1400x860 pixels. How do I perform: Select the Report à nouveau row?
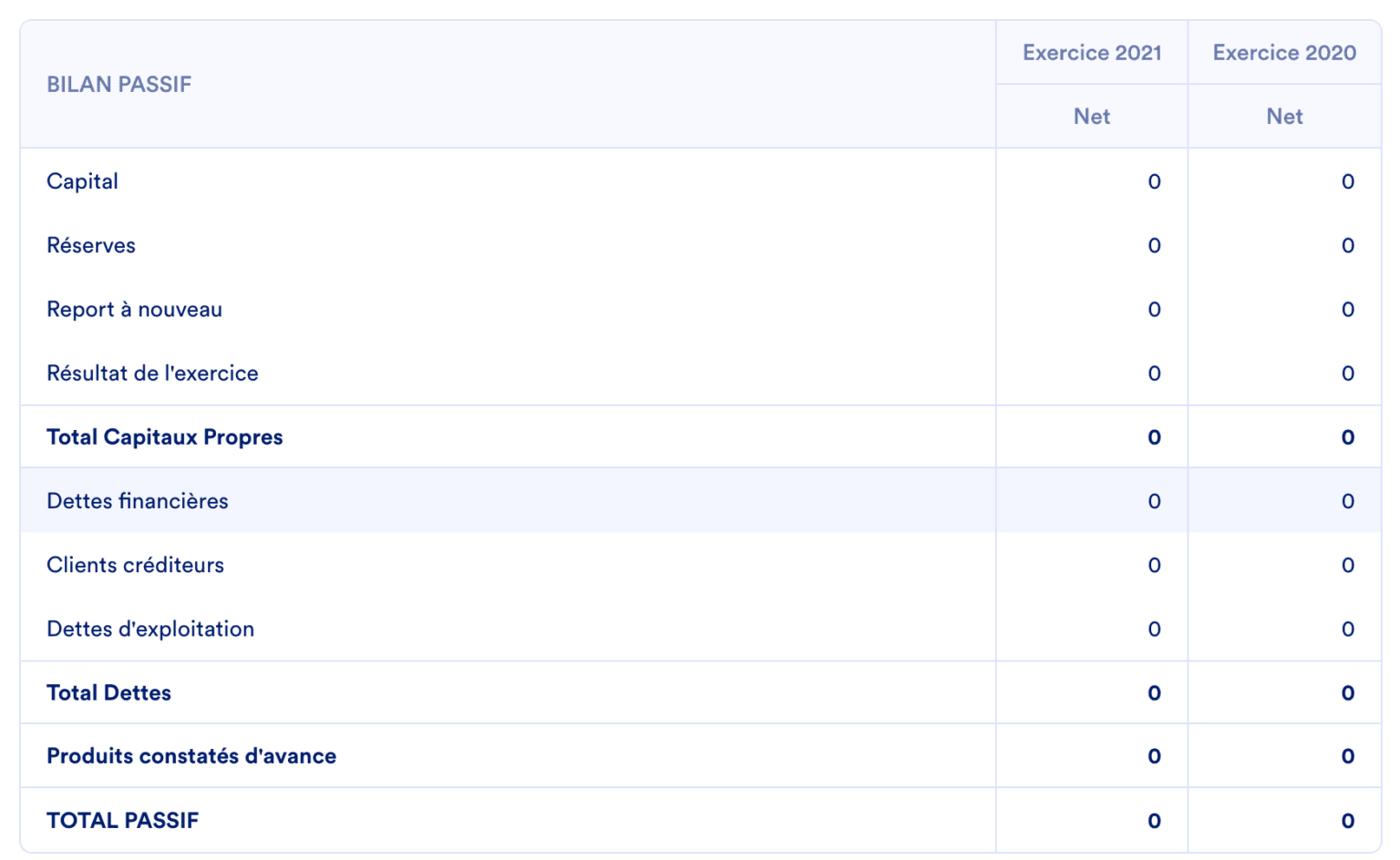(135, 310)
